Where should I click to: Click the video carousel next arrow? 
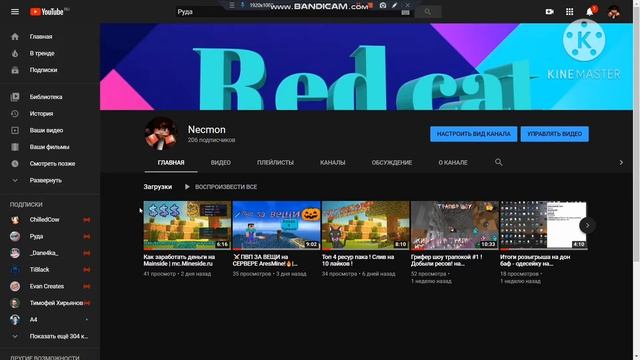[x=587, y=225]
